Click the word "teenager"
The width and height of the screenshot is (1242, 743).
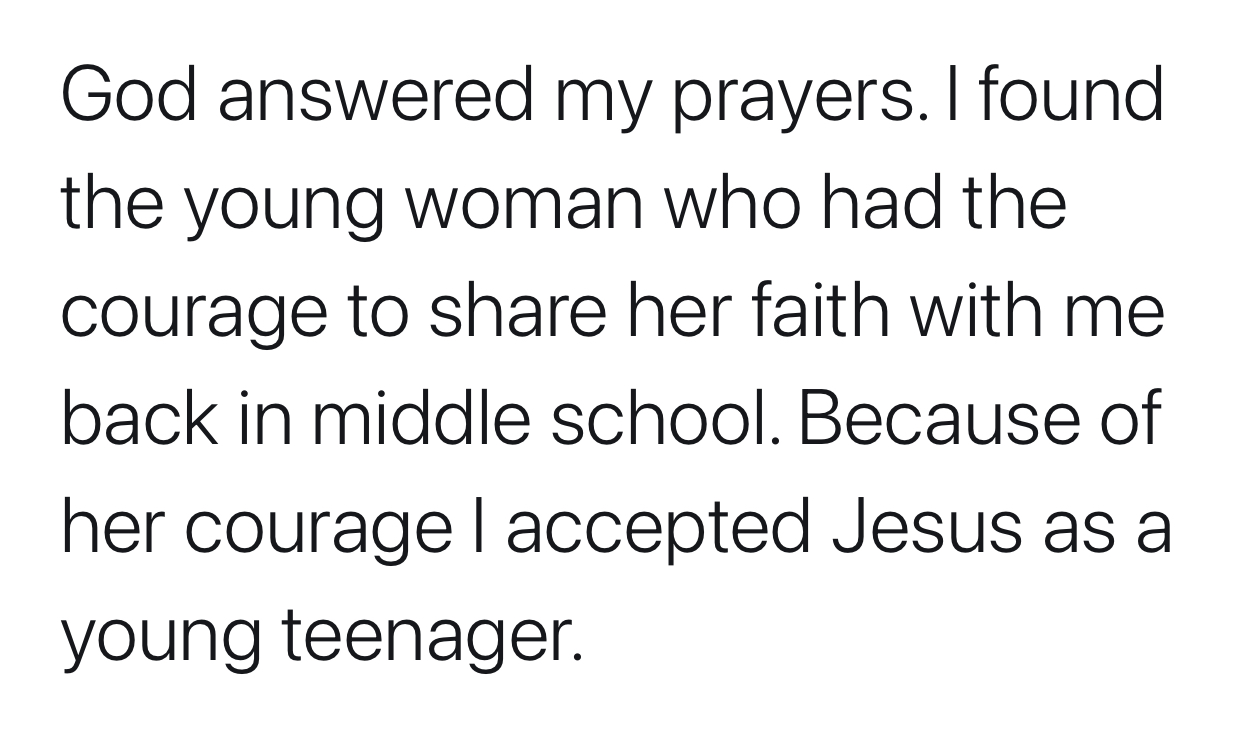[x=428, y=635]
